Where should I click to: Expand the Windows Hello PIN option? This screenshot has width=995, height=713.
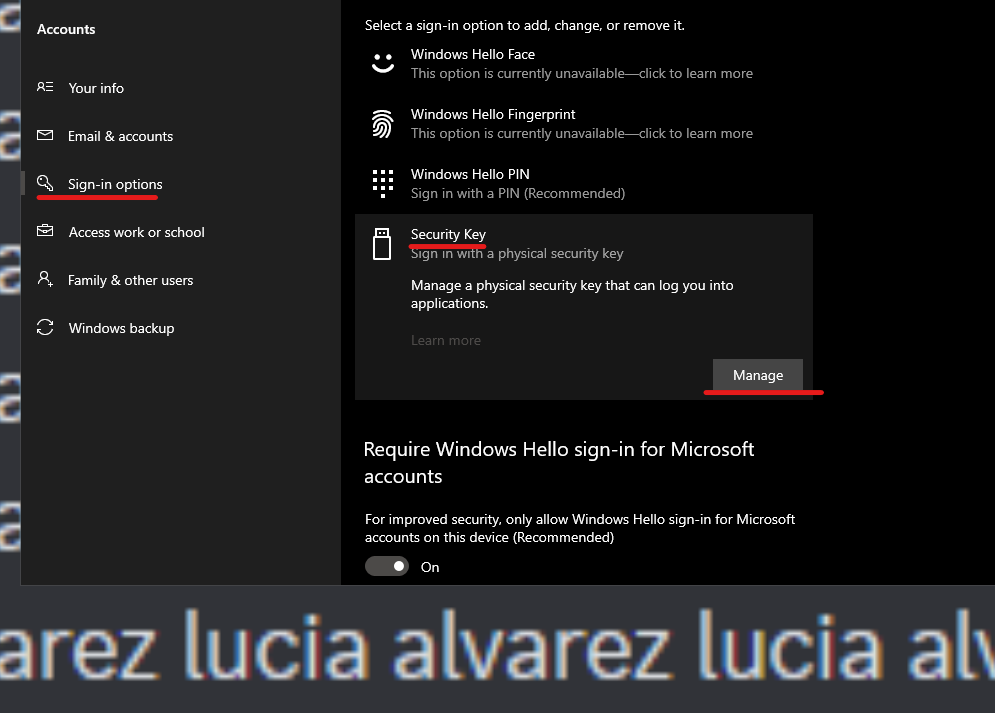pyautogui.click(x=584, y=183)
